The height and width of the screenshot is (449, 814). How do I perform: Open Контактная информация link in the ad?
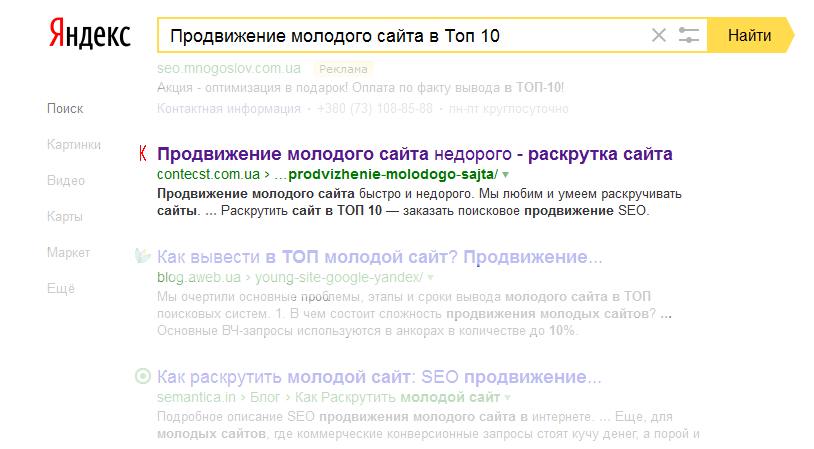click(x=229, y=108)
